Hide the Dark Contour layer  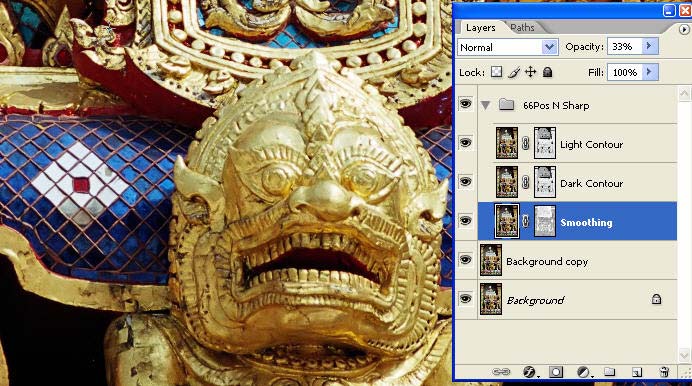465,181
